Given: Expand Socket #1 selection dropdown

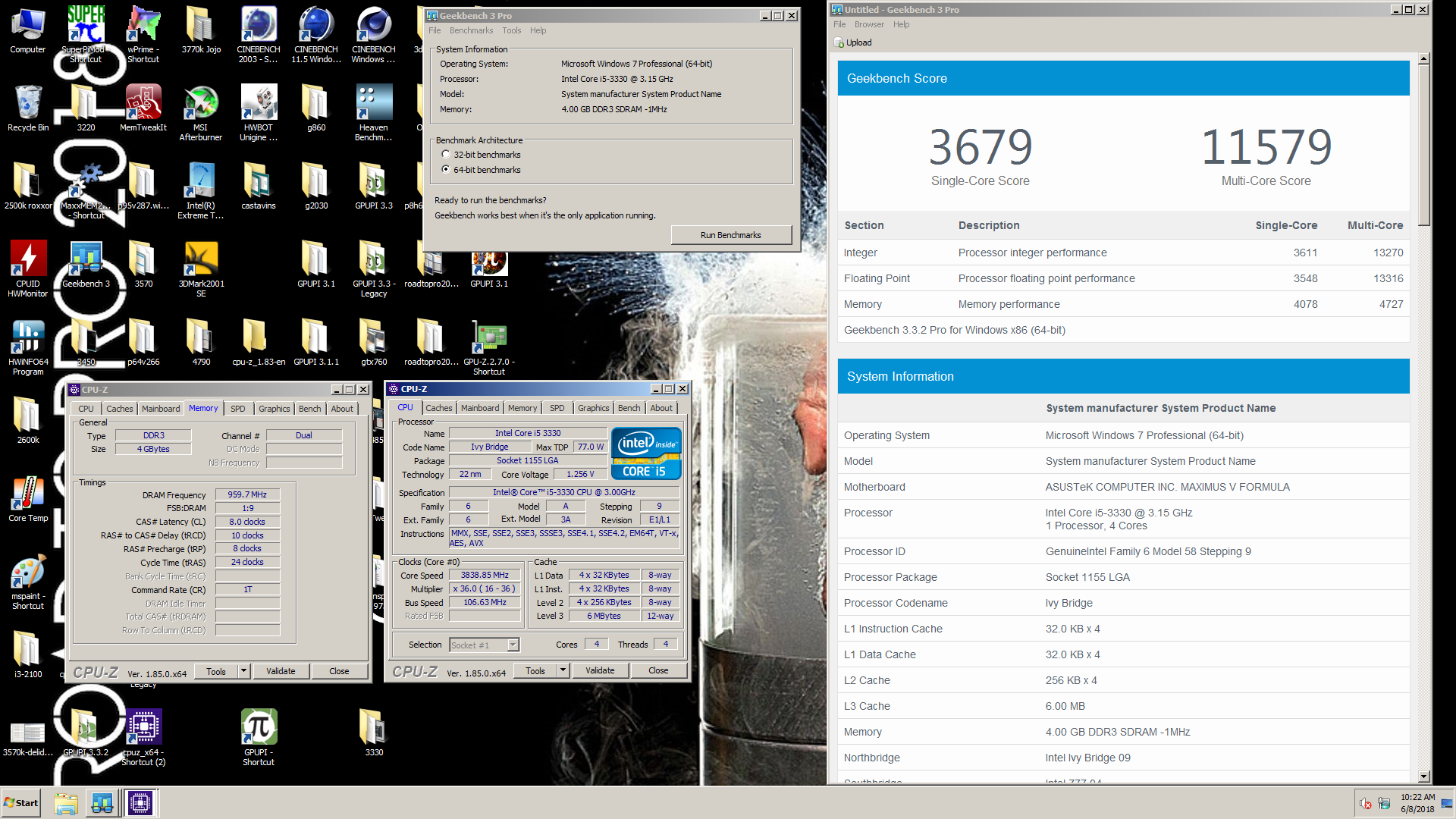Looking at the screenshot, I should (513, 645).
